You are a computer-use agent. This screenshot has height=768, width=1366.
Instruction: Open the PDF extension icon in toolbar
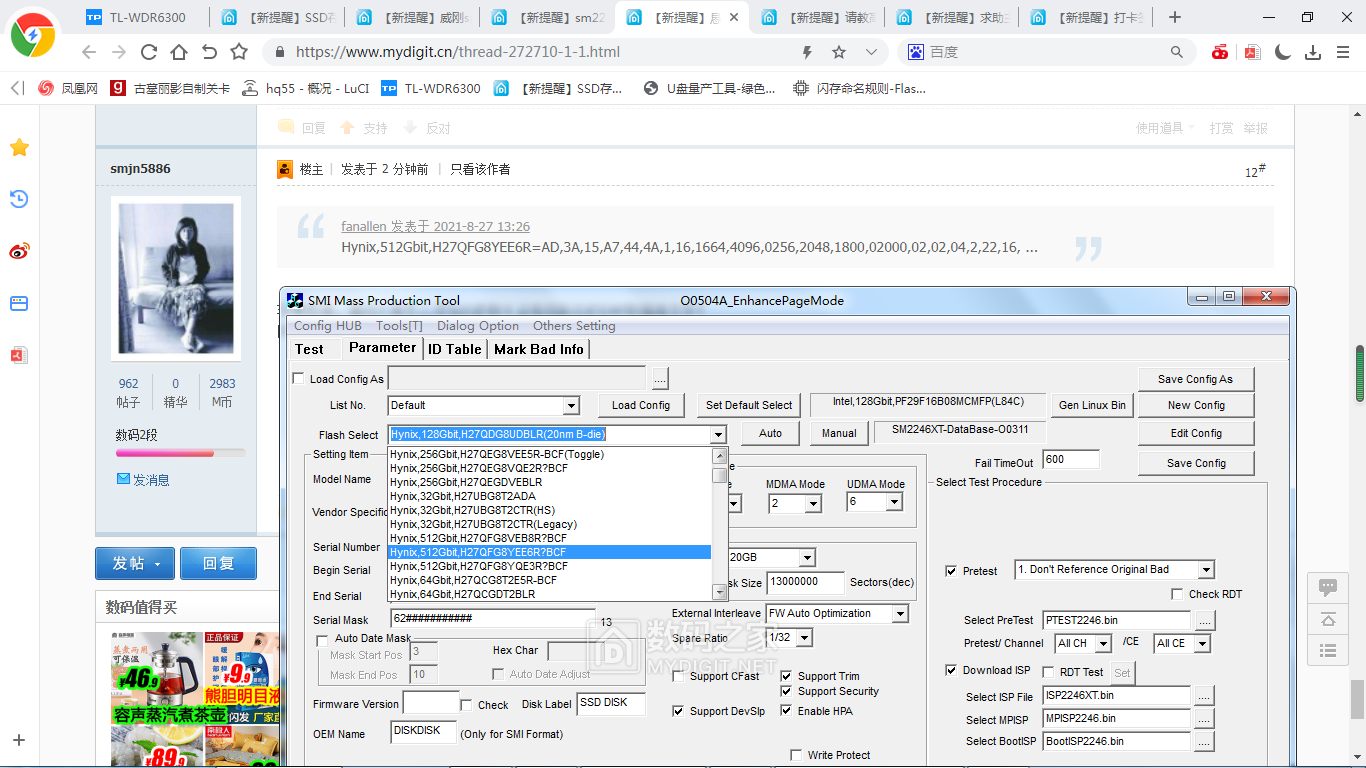point(1252,52)
